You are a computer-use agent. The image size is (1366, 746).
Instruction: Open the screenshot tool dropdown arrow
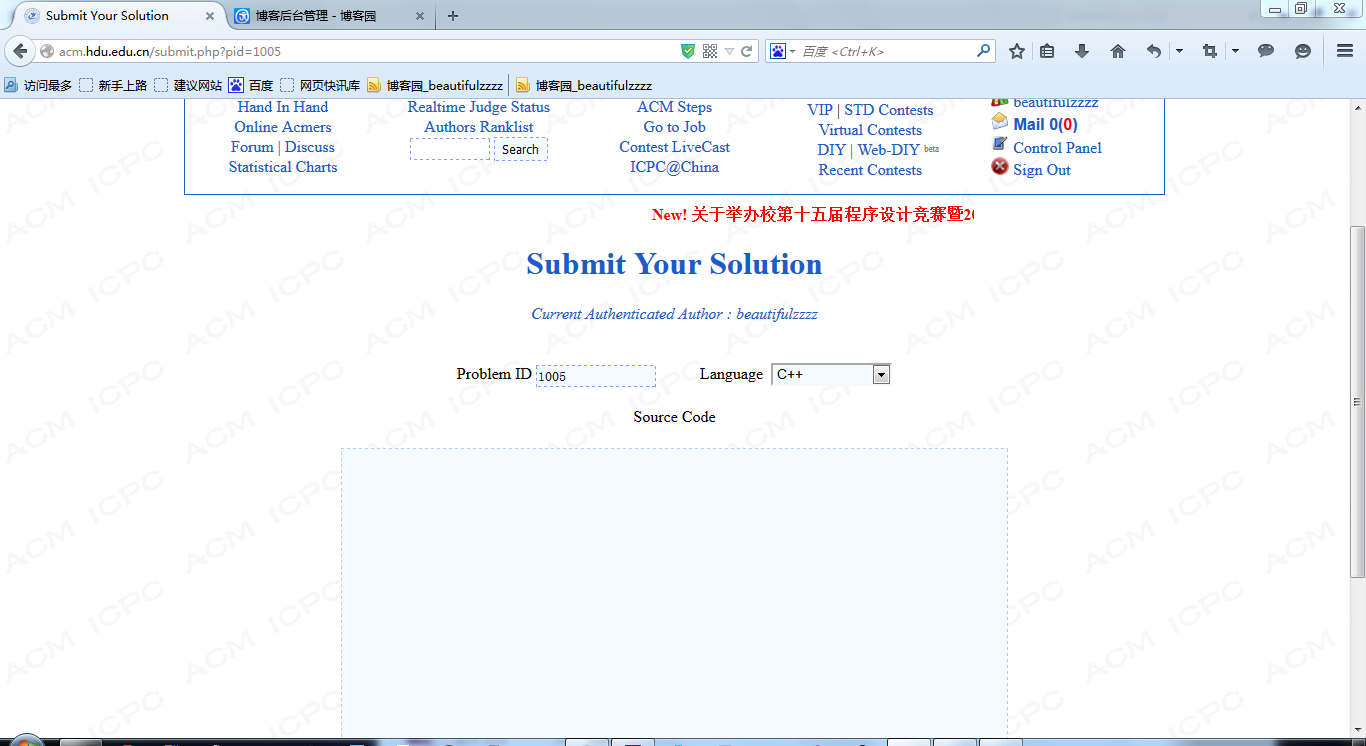(1236, 51)
